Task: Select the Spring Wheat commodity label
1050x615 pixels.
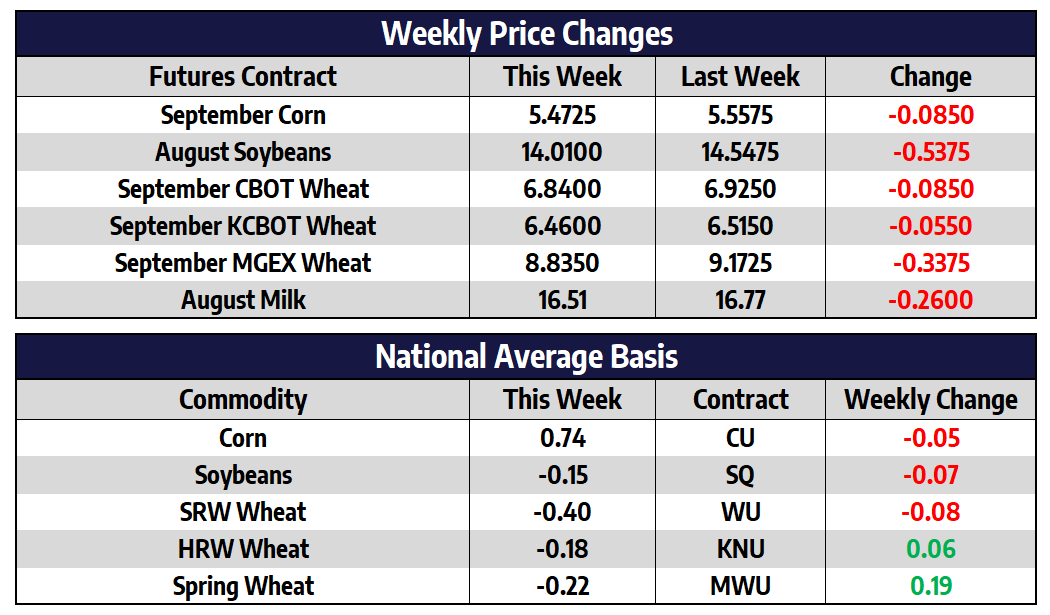Action: pyautogui.click(x=243, y=586)
